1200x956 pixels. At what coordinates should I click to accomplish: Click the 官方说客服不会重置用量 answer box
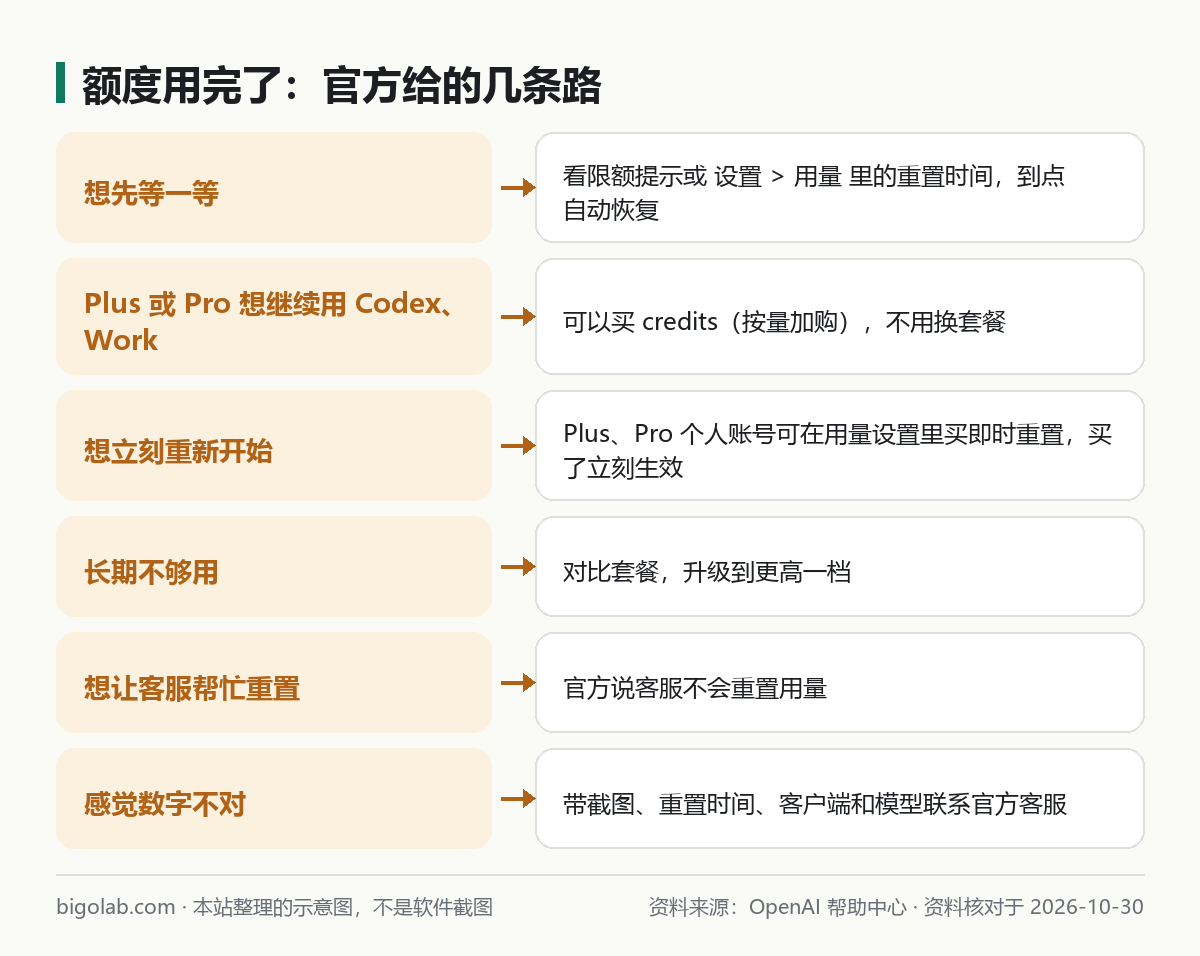coord(840,682)
